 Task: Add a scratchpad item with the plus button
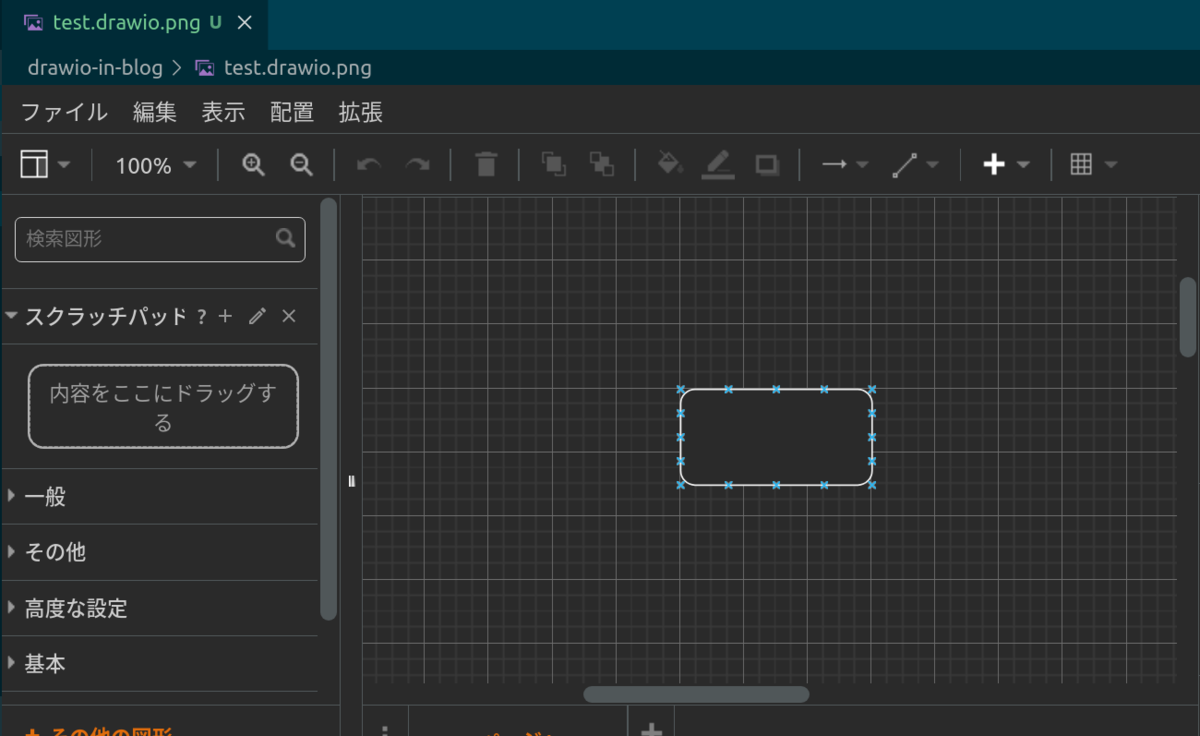(225, 316)
